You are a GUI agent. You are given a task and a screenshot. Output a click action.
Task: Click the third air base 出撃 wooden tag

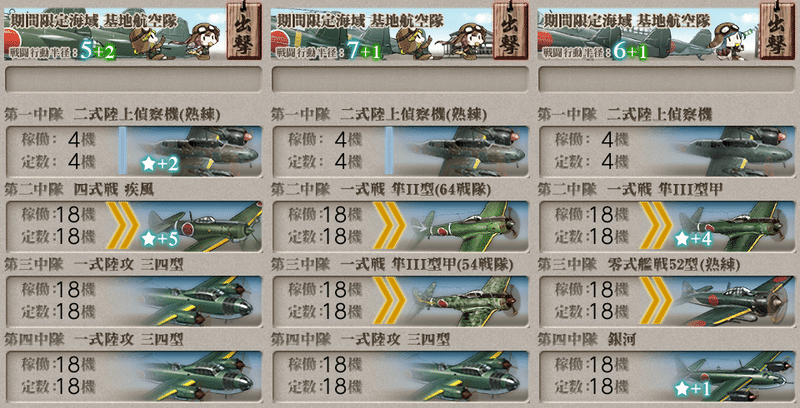coord(777,30)
